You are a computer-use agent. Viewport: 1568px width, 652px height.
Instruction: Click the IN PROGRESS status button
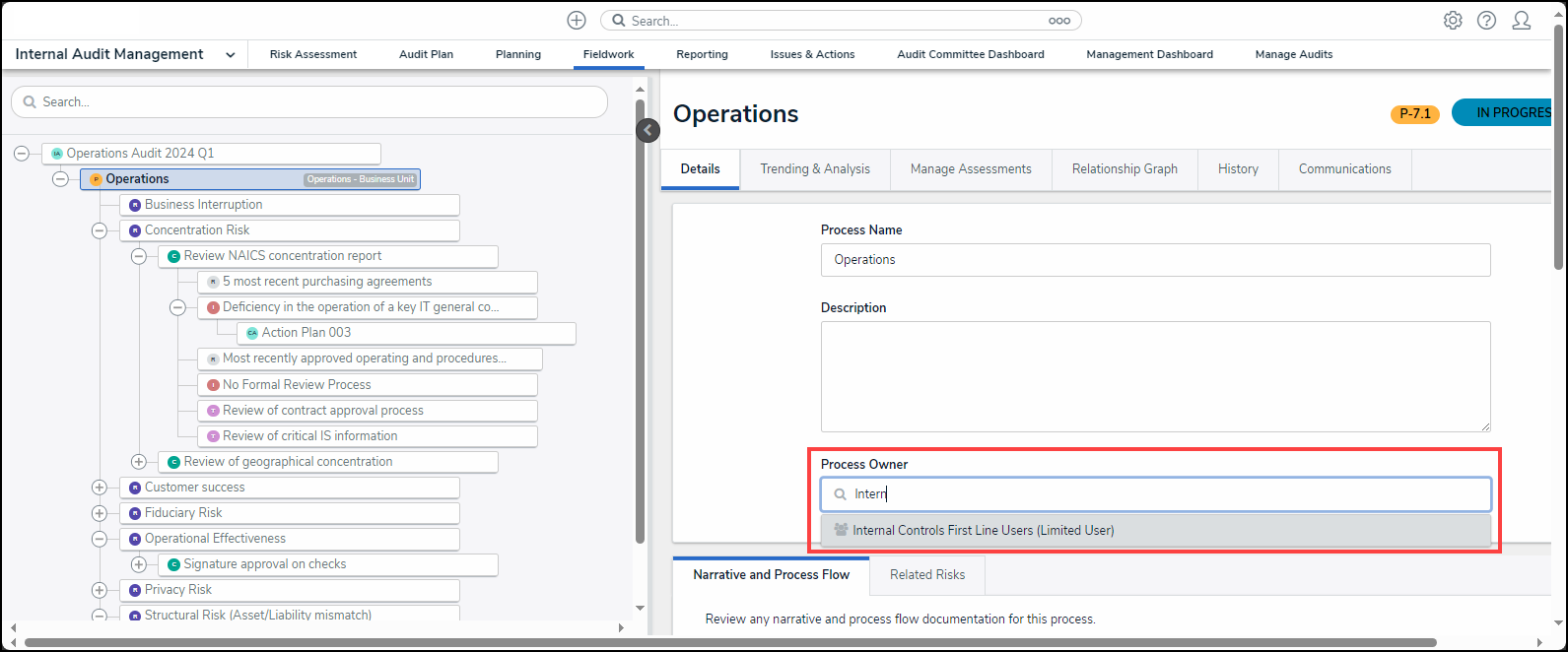click(x=1508, y=113)
